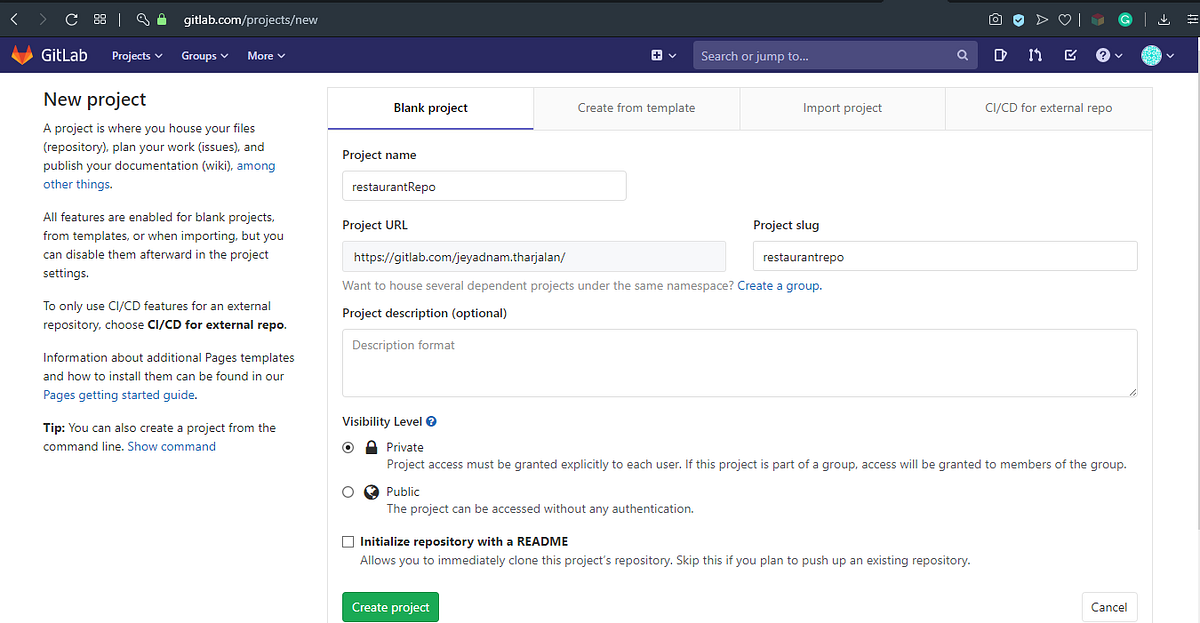Click the Create a group link
The height and width of the screenshot is (623, 1200).
[779, 285]
